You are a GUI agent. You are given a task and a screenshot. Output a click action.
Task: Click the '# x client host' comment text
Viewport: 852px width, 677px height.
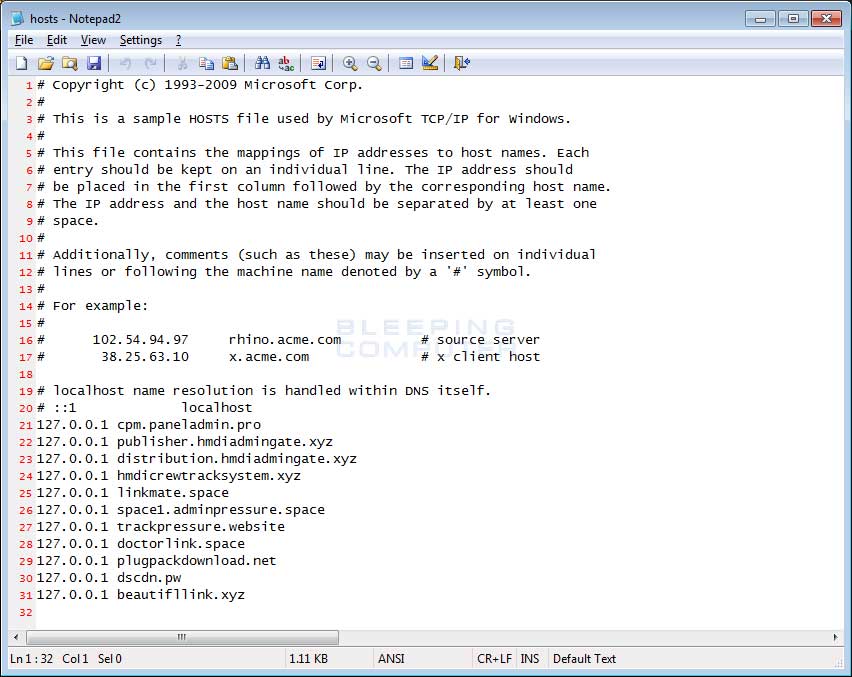click(480, 357)
